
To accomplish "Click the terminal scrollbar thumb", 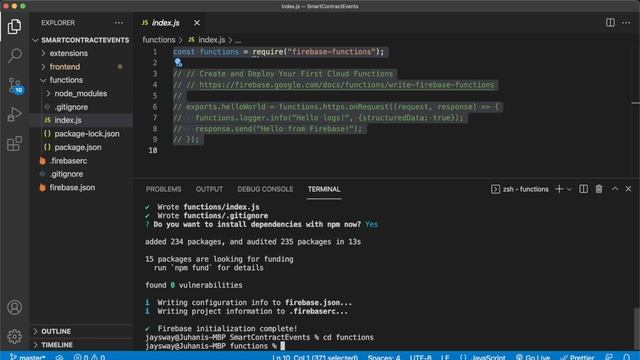I will point(636,329).
